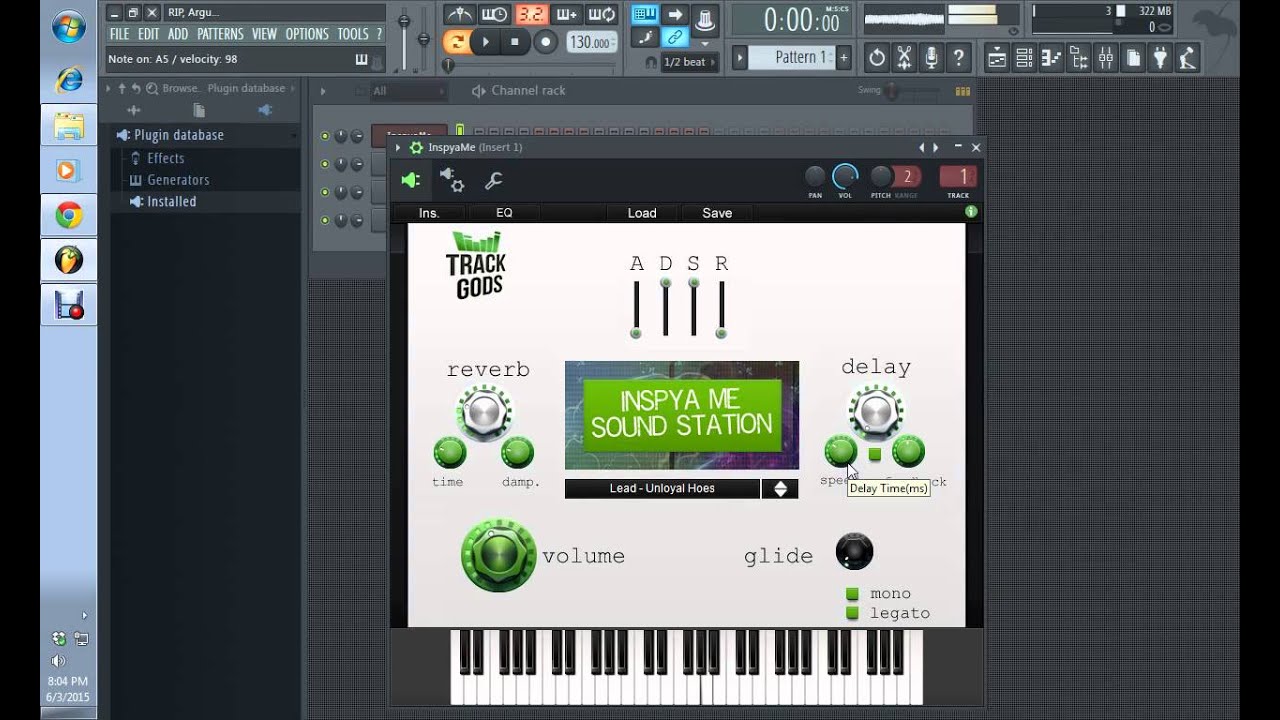This screenshot has height=720, width=1280.
Task: Click the wrench settings icon in plugin
Action: point(493,181)
